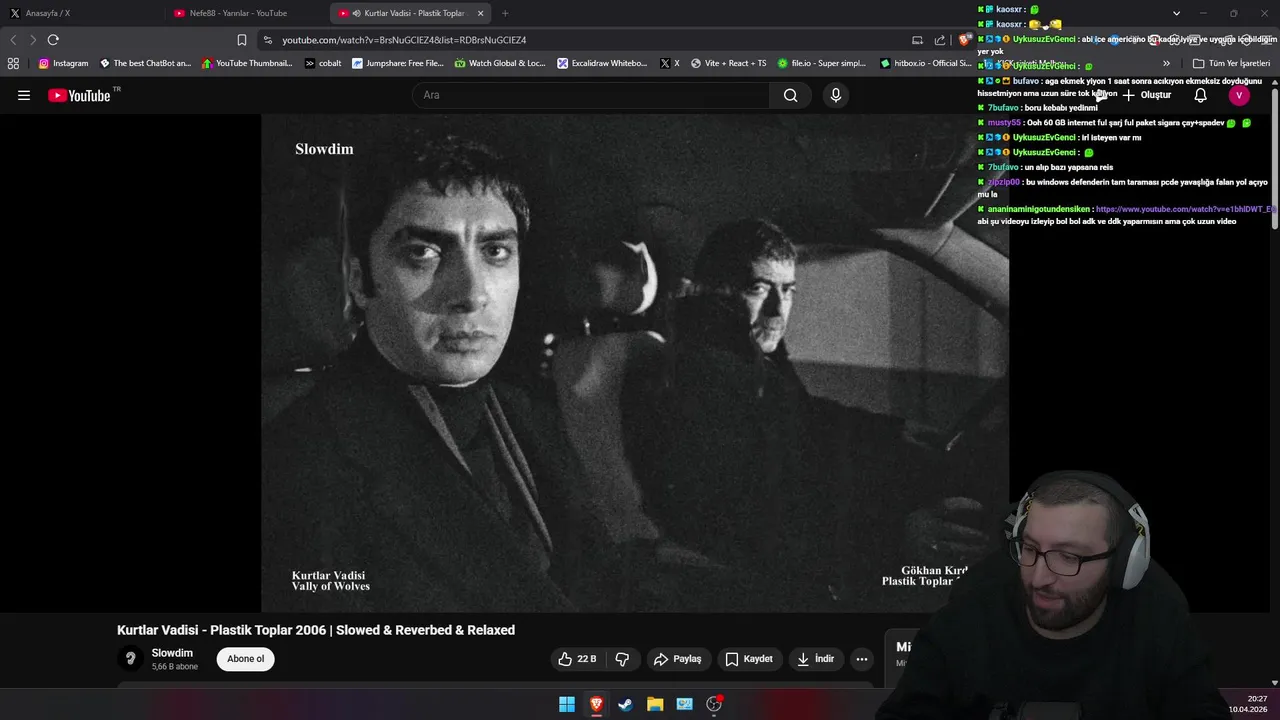The height and width of the screenshot is (720, 1280).
Task: Open the account avatar menu
Action: pyautogui.click(x=1239, y=95)
